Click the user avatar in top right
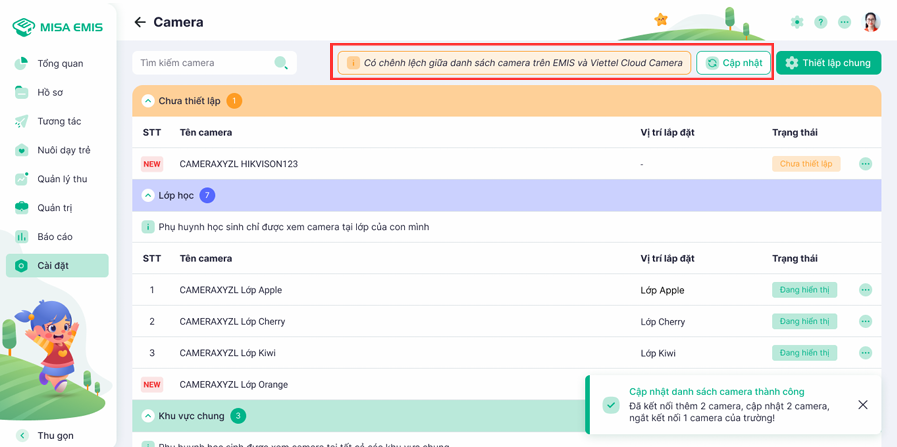 point(871,22)
